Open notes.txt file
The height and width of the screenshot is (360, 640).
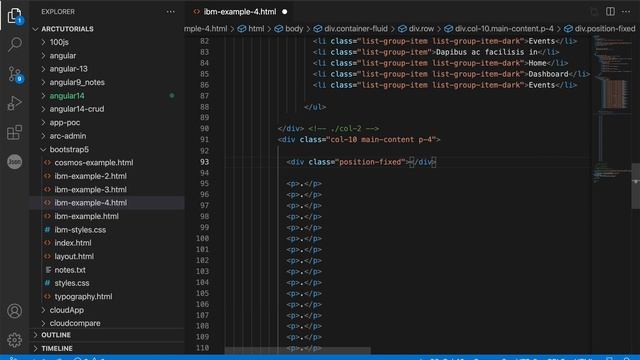tap(70, 270)
